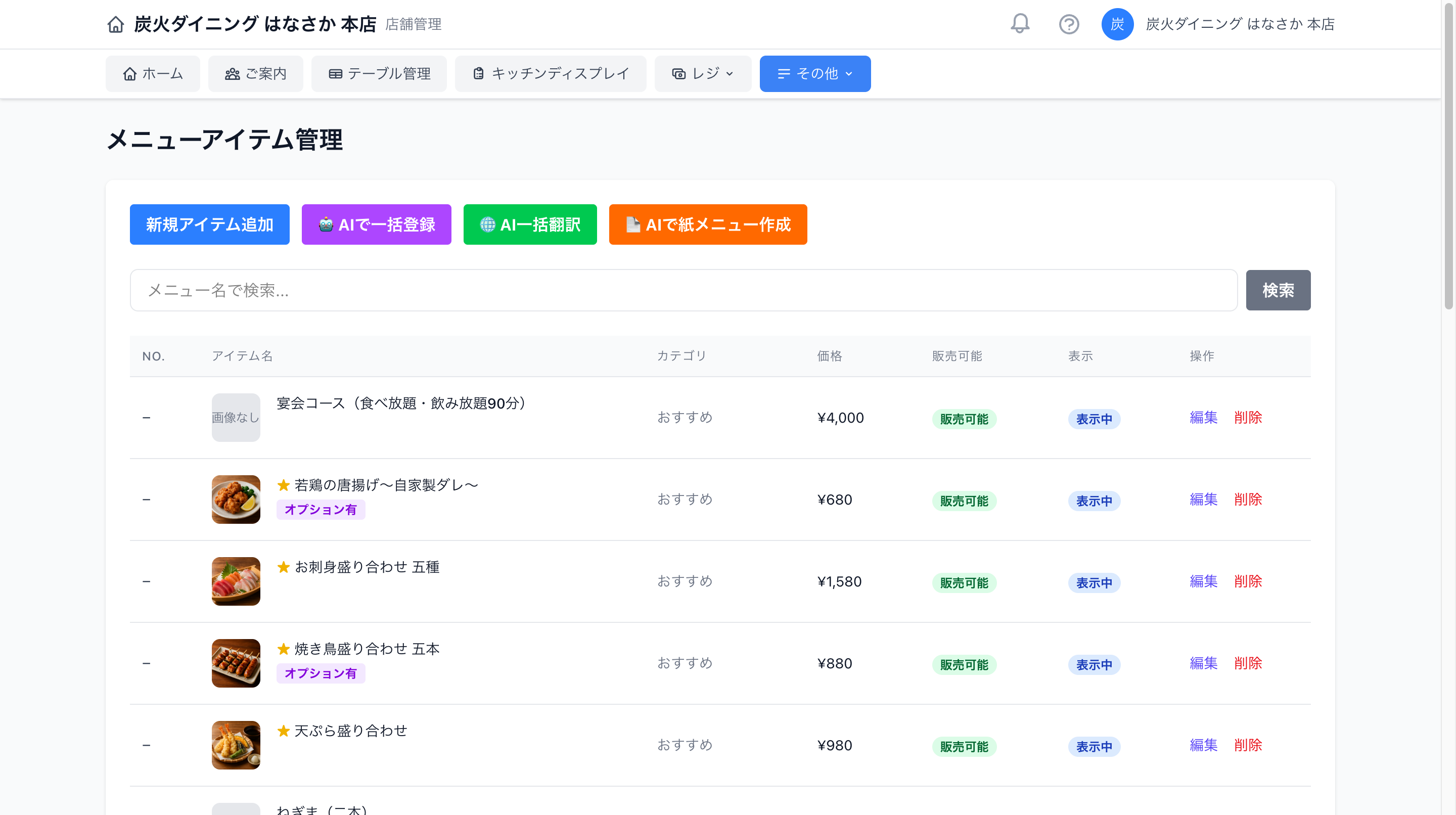
Task: Click AIで紙メニュー作成 button
Action: pyautogui.click(x=708, y=224)
